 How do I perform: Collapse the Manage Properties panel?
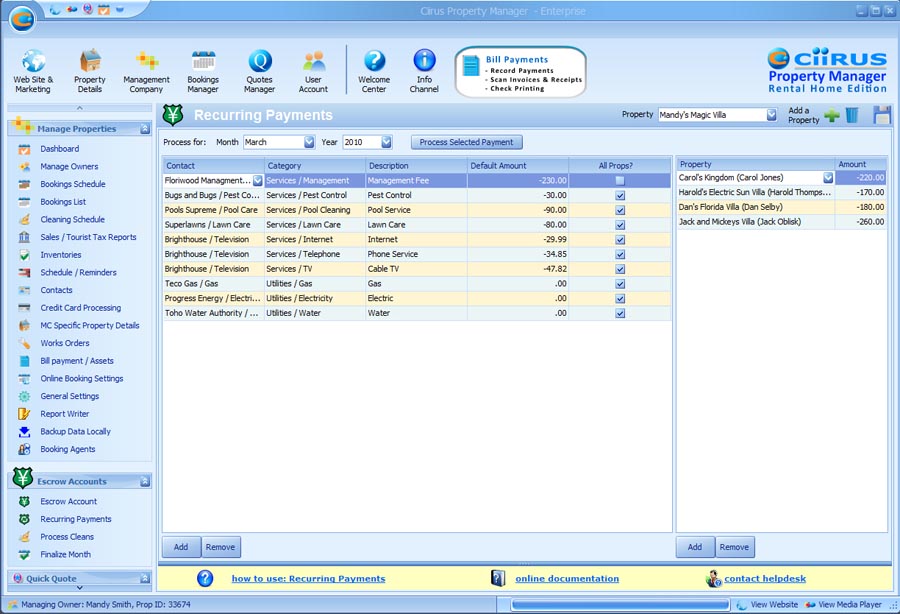pos(145,130)
